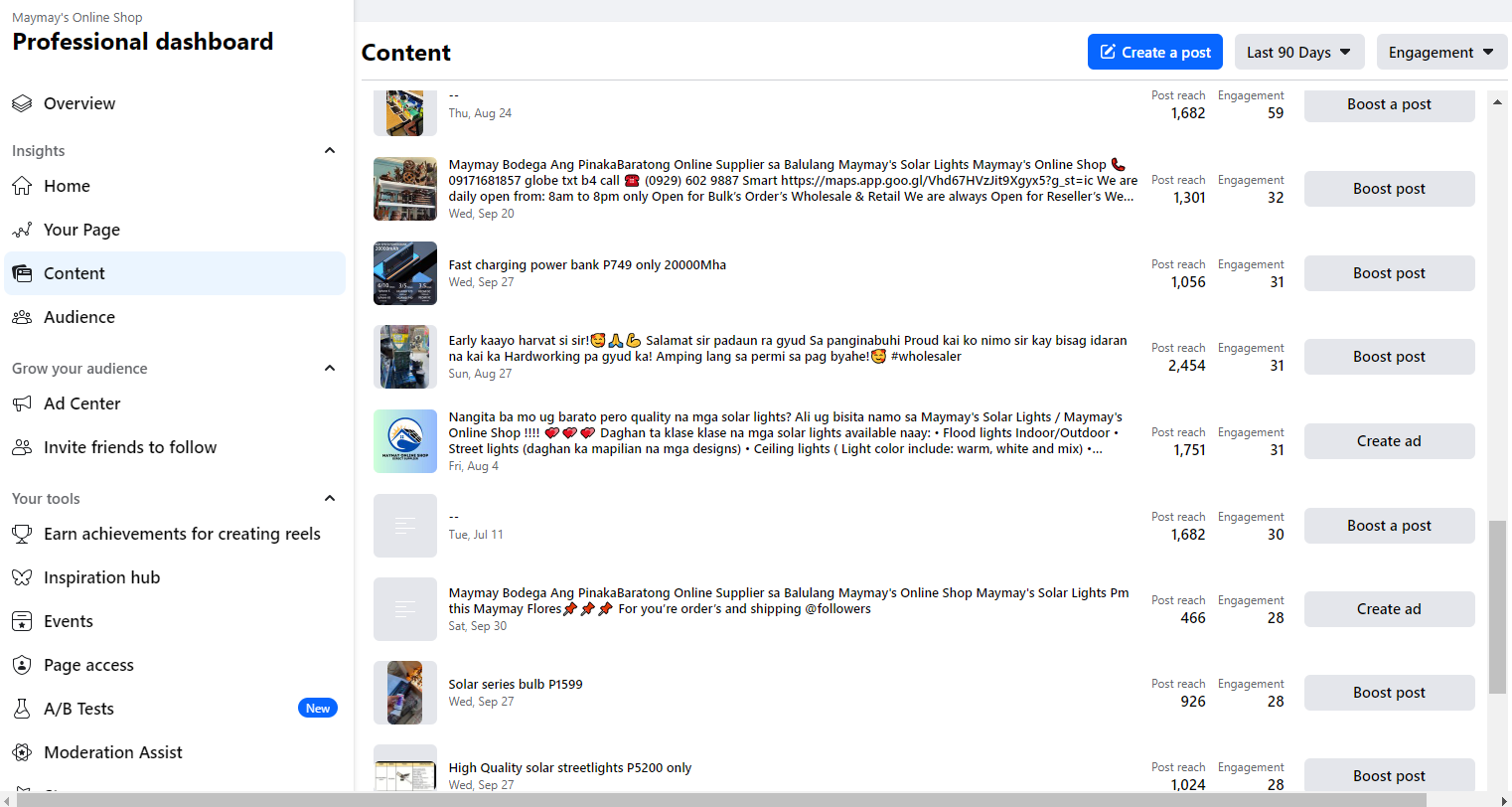This screenshot has height=807, width=1512.
Task: Open Inspiration hub
Action: click(175, 577)
